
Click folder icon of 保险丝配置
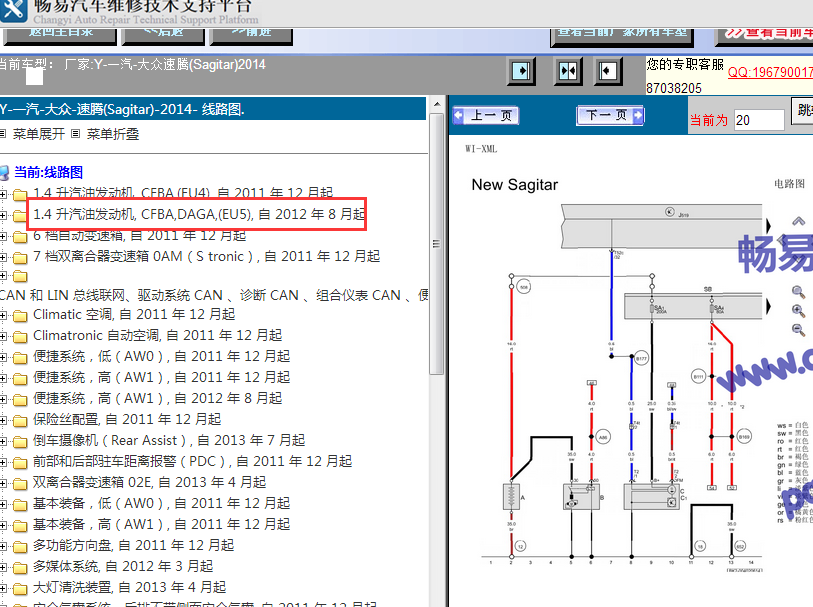pos(20,420)
